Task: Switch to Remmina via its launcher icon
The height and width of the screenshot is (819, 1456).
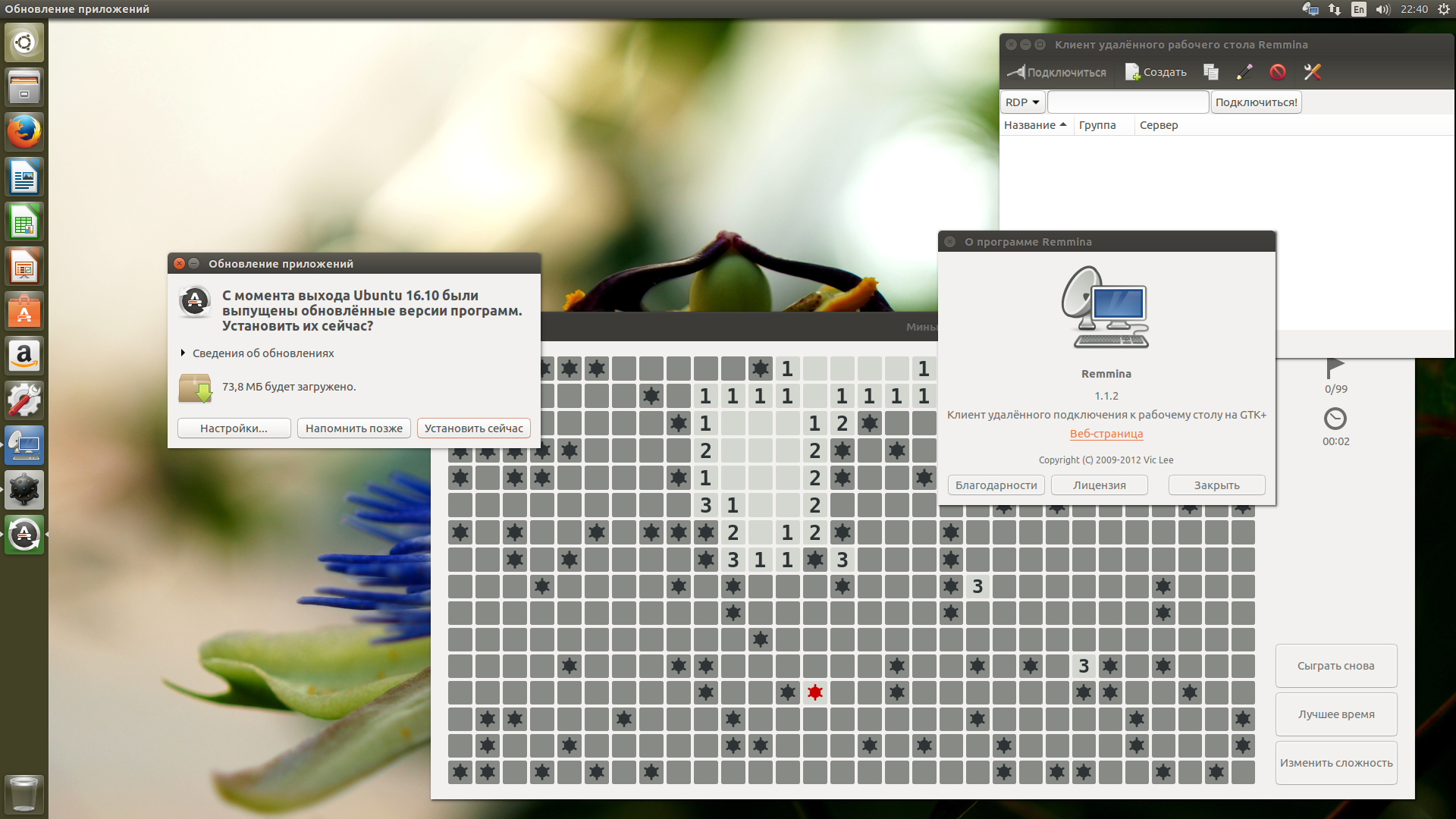Action: click(x=24, y=445)
